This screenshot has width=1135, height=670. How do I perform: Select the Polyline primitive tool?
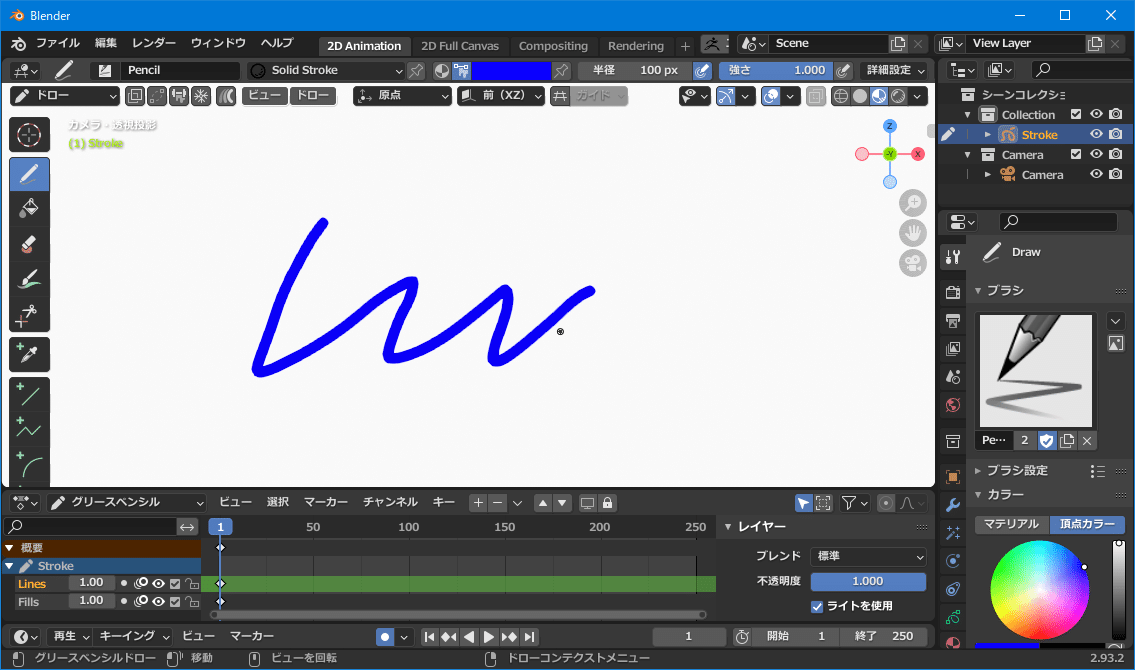[x=29, y=430]
